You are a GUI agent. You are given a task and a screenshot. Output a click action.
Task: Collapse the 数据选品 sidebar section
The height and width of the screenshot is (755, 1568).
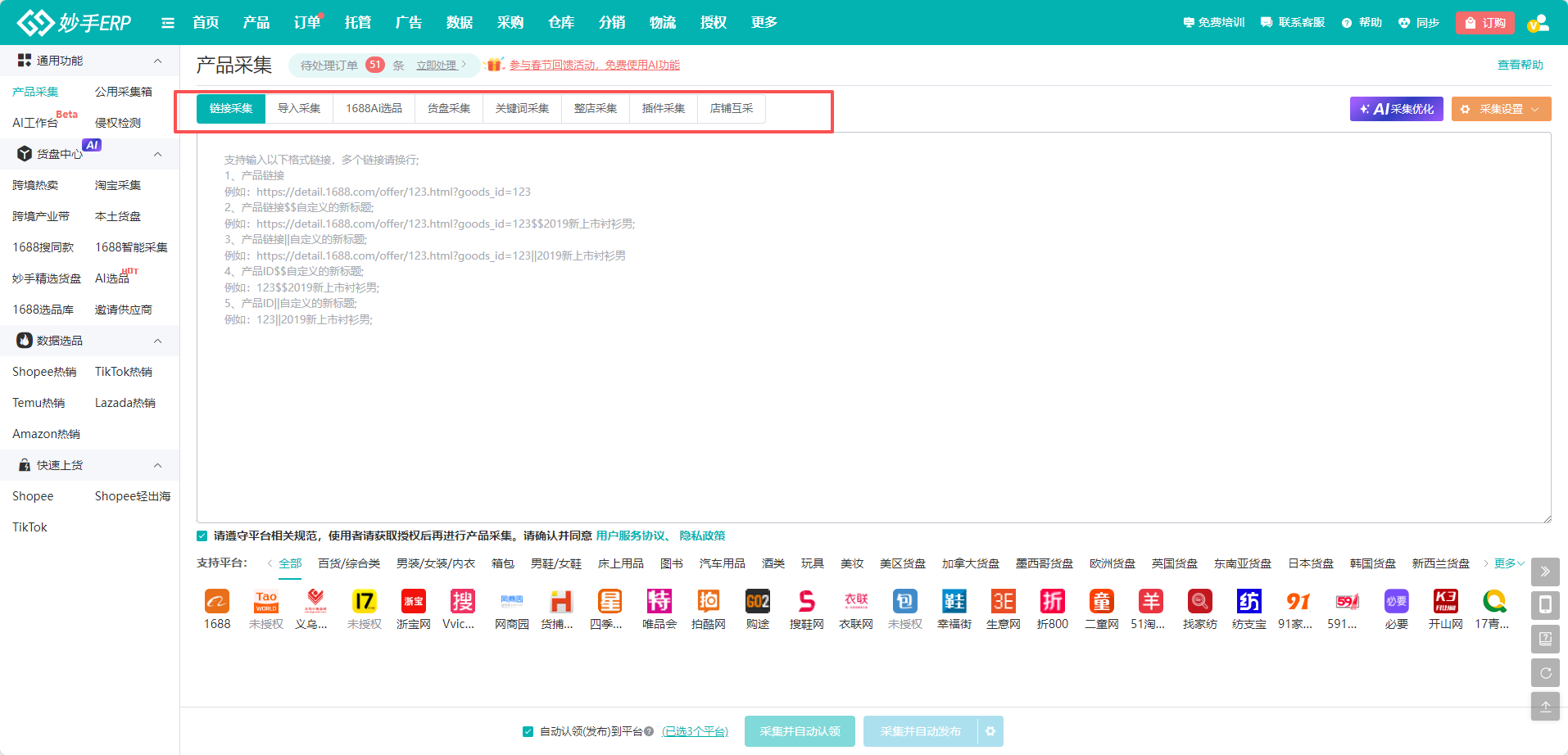coord(157,341)
